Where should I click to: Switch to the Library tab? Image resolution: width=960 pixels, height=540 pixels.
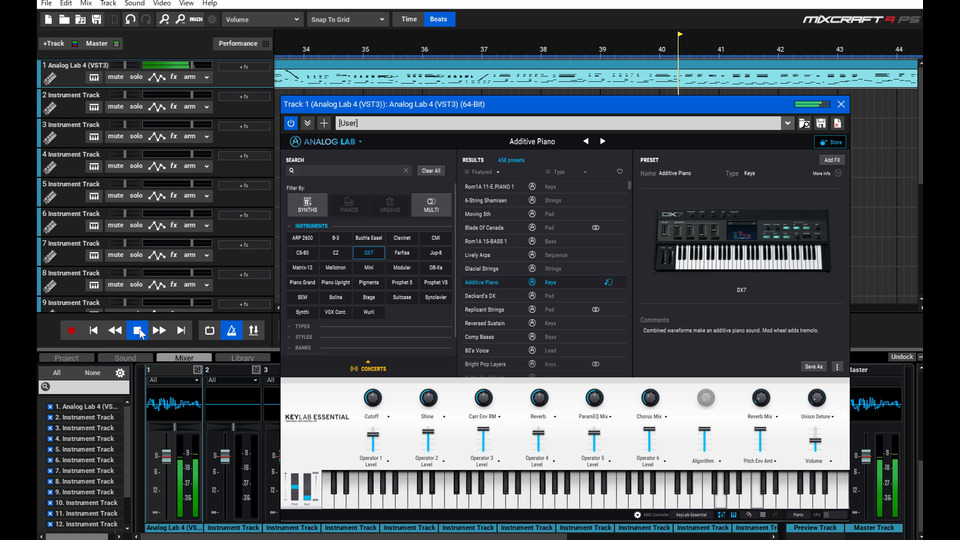tap(242, 358)
